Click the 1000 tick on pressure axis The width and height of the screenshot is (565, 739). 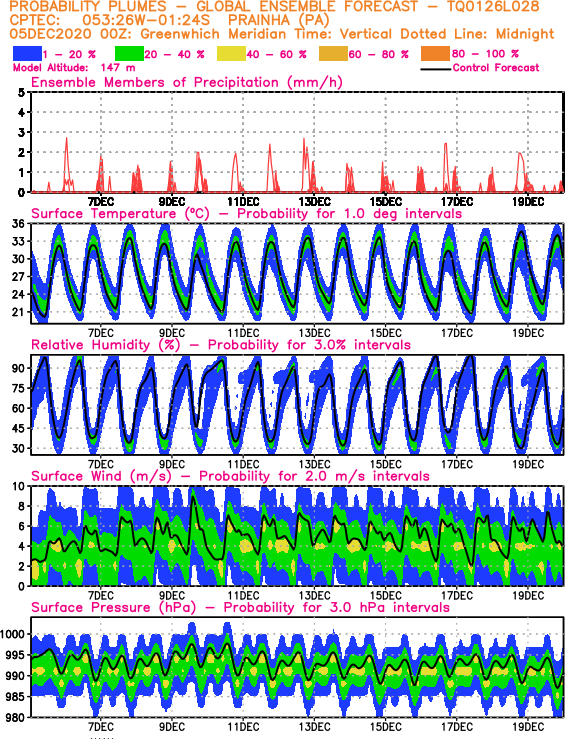coord(13,634)
